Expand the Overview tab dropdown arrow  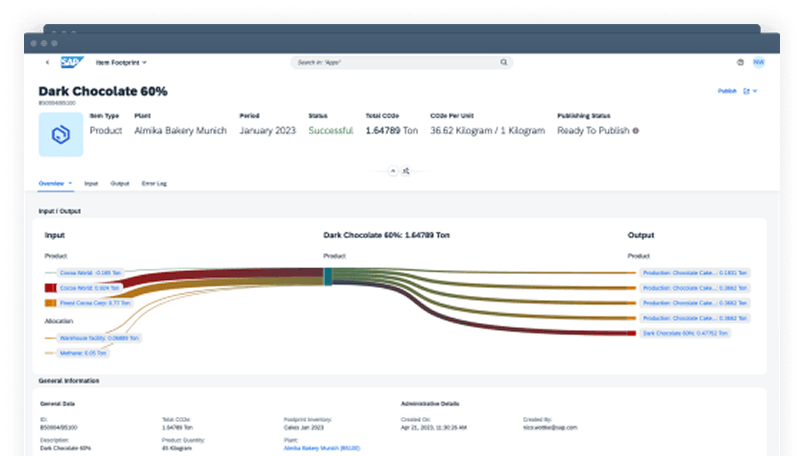(x=70, y=184)
